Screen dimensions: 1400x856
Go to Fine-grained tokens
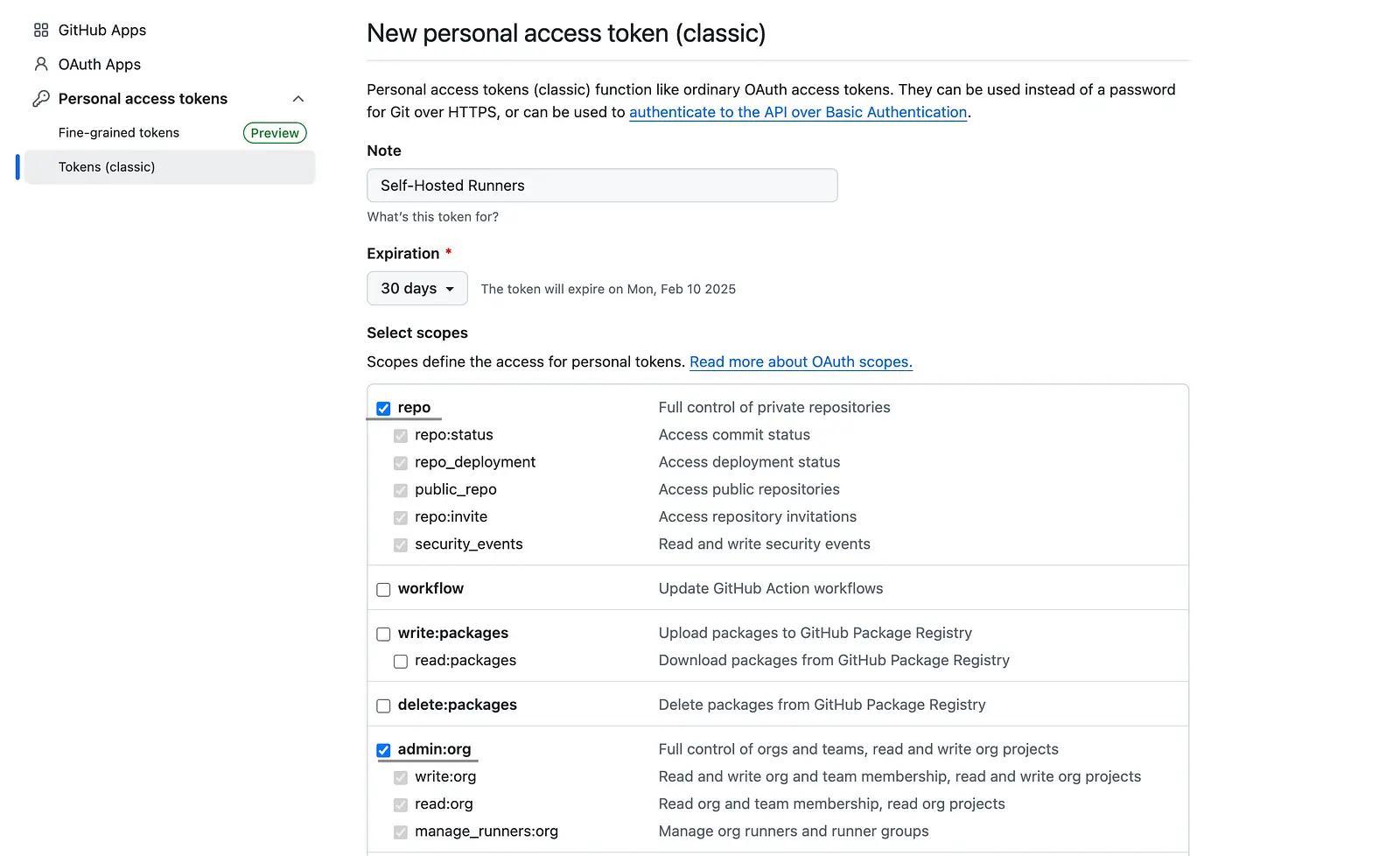119,133
